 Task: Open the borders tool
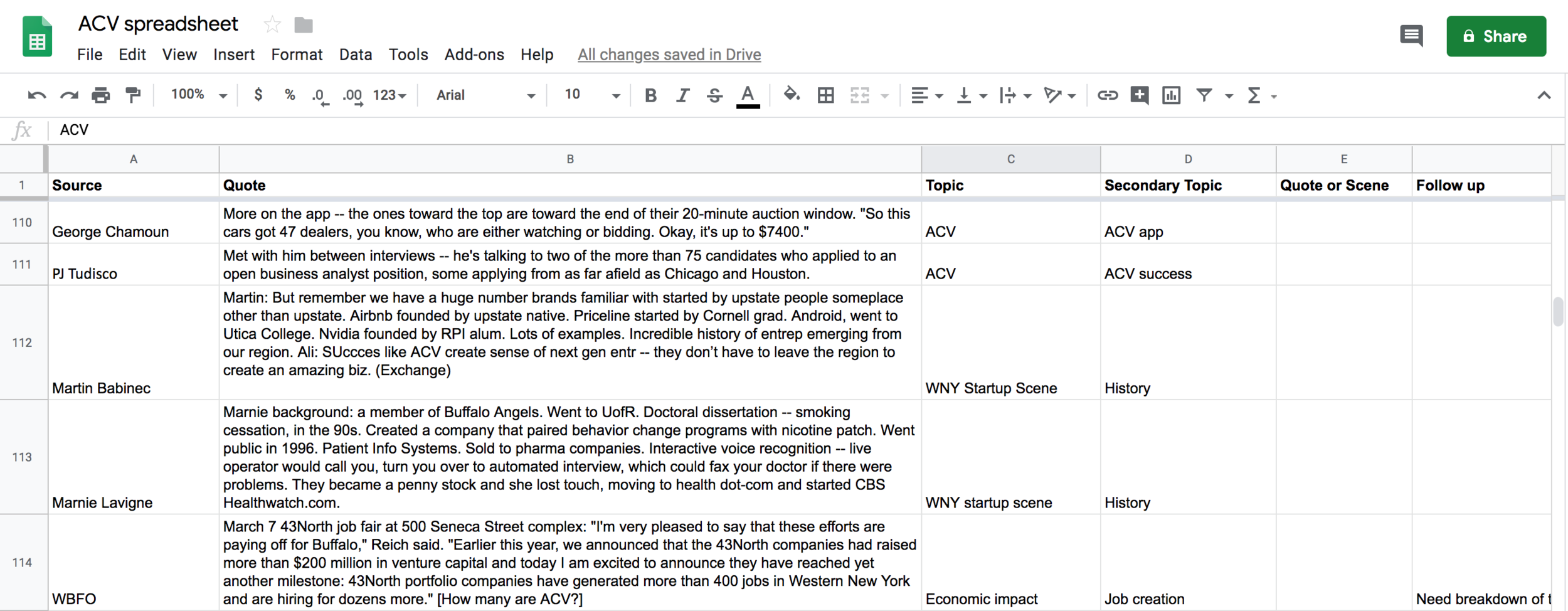point(826,95)
